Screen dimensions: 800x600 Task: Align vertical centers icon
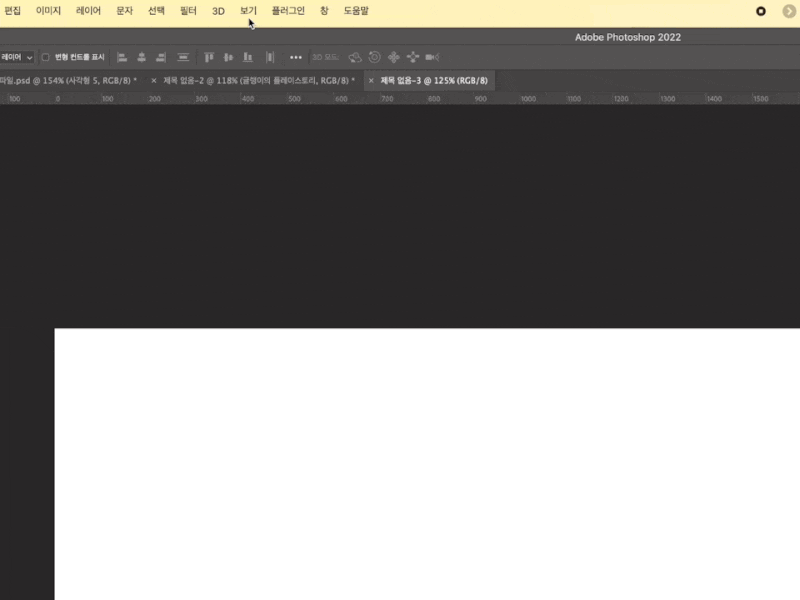[x=228, y=57]
